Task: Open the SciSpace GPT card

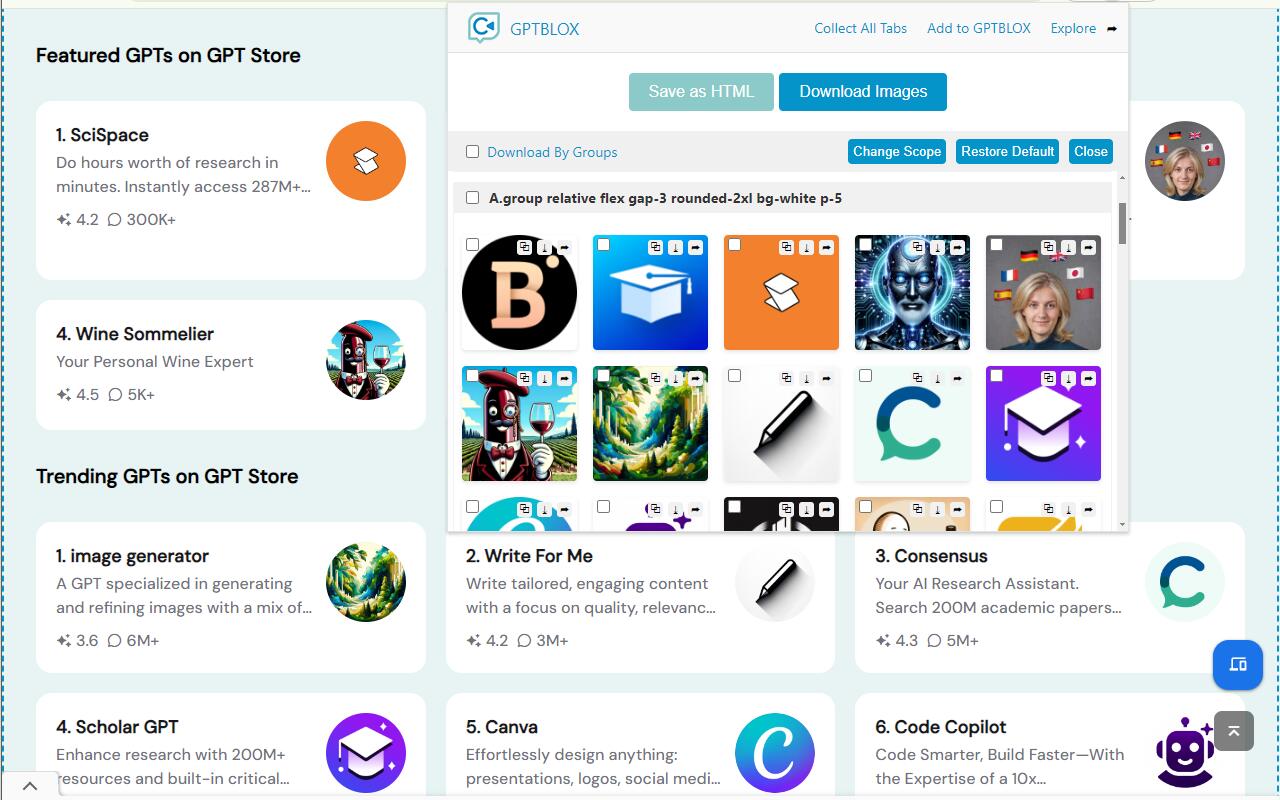Action: [231, 190]
